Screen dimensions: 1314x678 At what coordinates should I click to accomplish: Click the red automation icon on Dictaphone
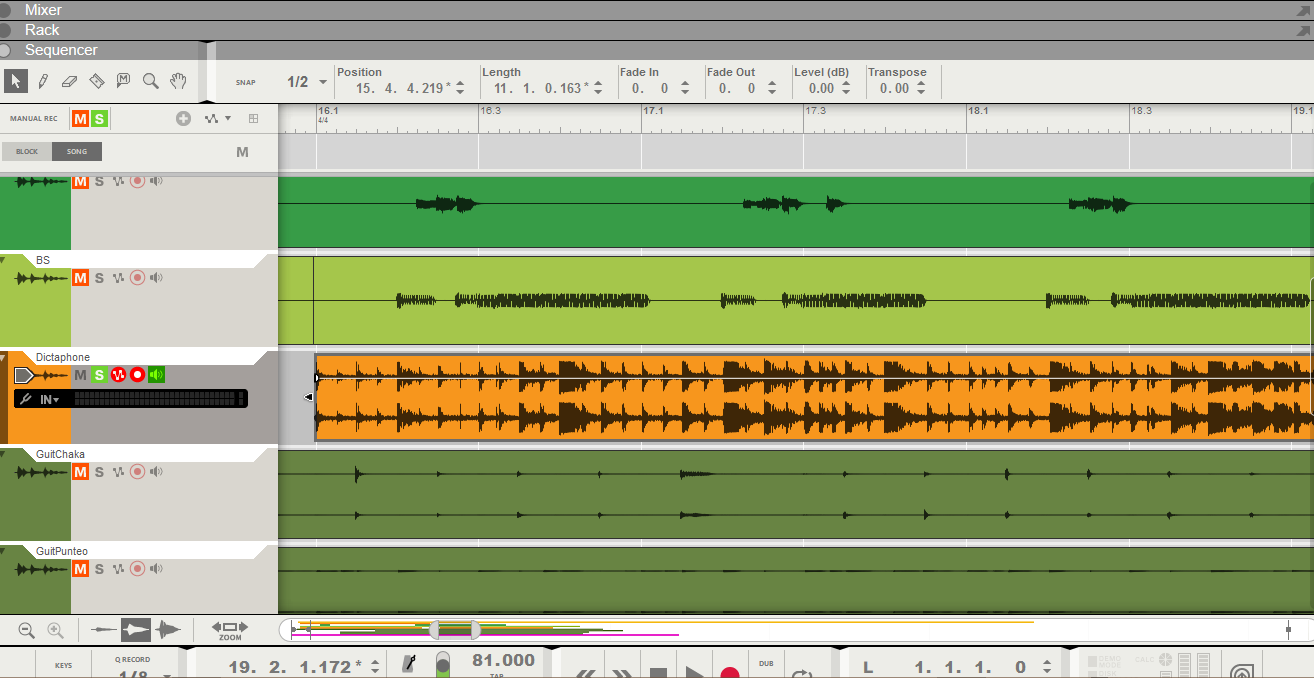coord(118,375)
